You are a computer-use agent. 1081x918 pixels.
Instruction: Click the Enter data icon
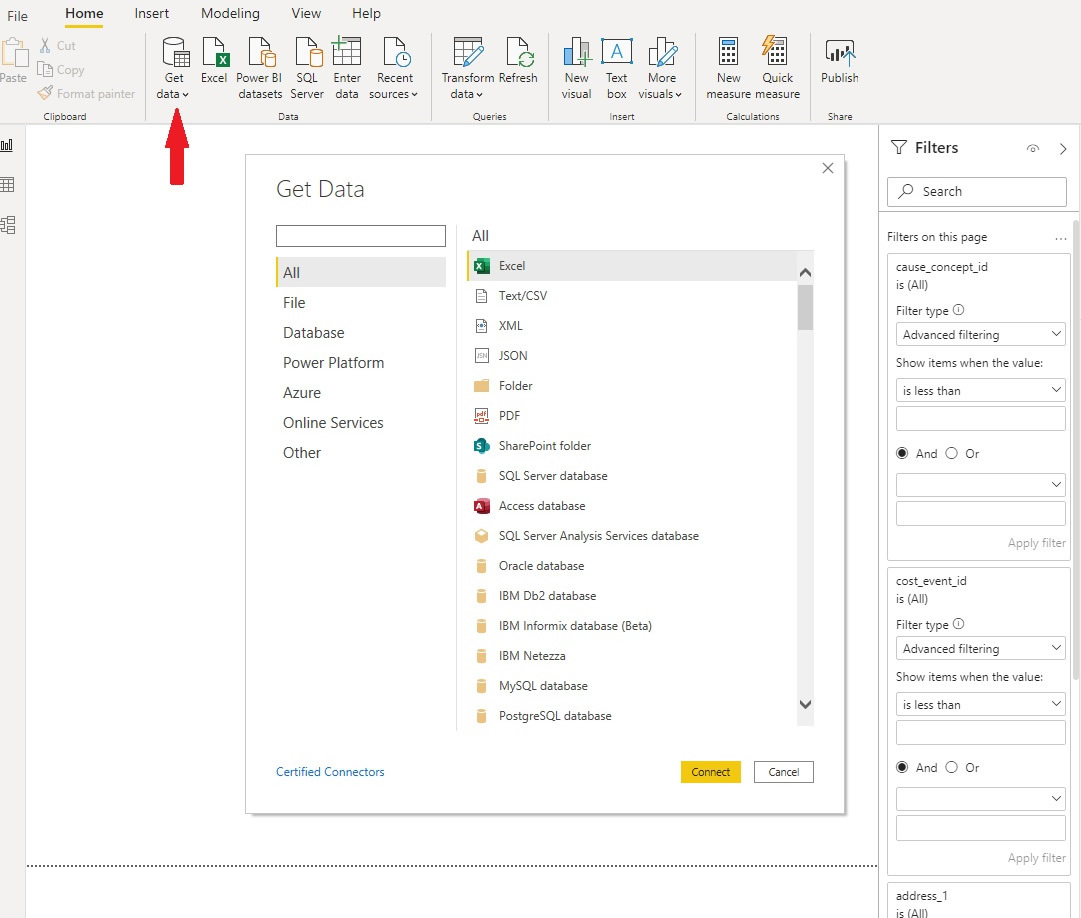(x=347, y=68)
